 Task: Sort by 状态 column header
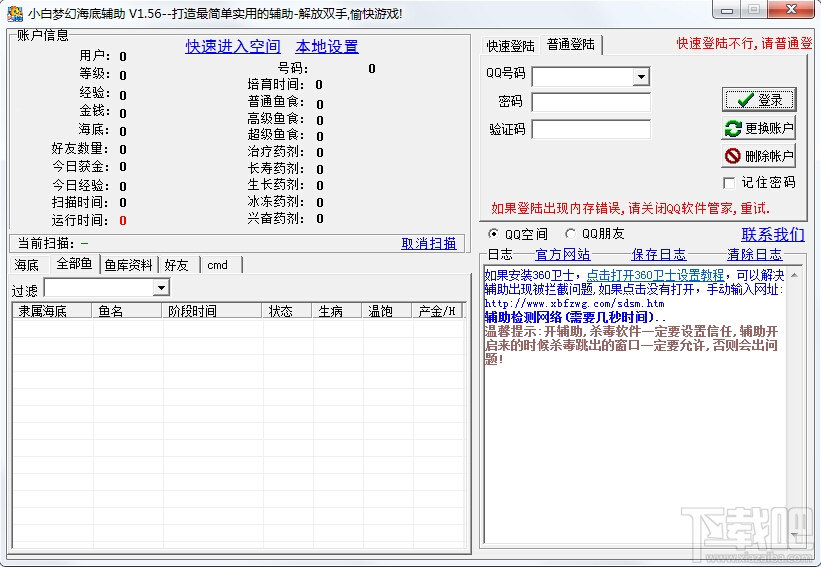(286, 310)
